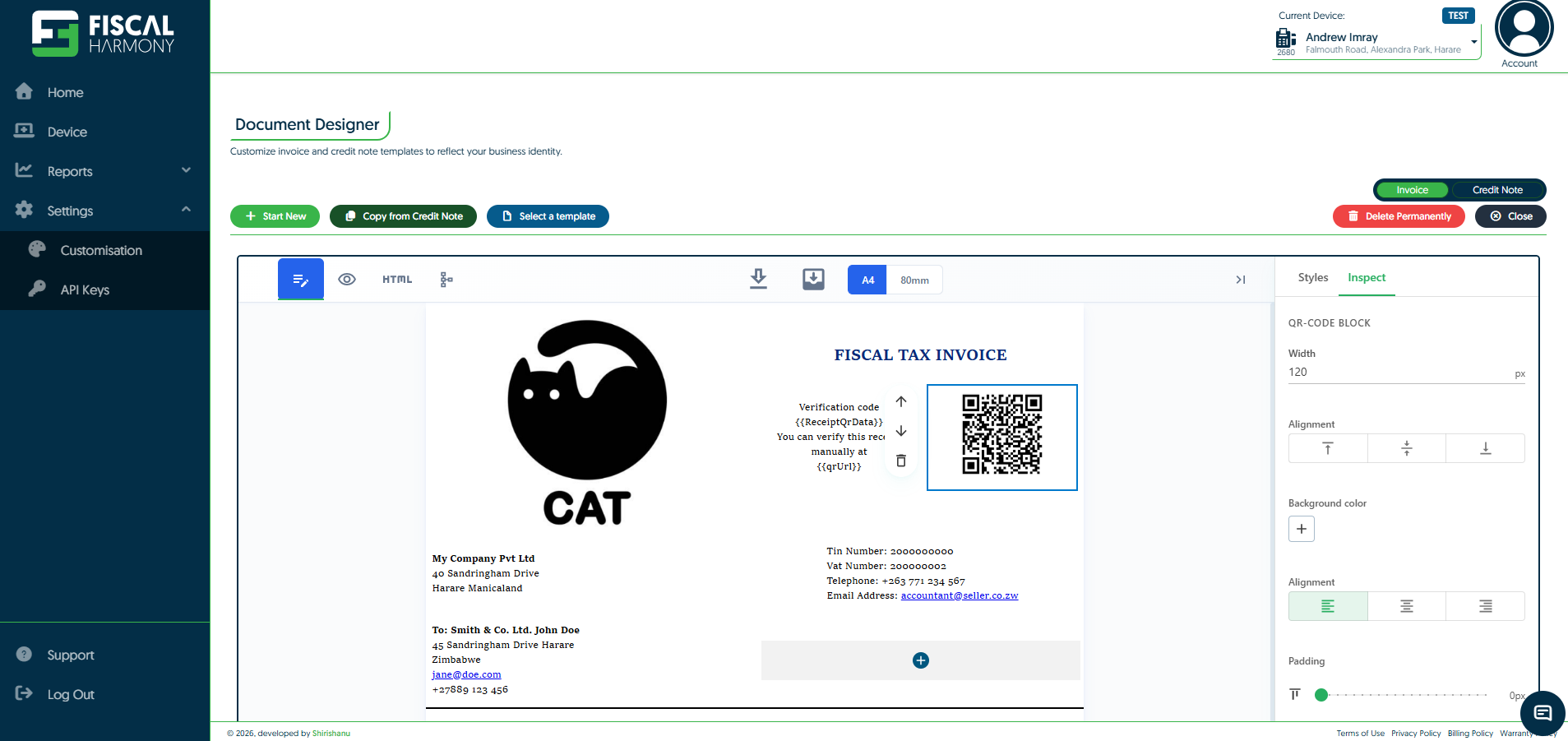The width and height of the screenshot is (1568, 741).
Task: Open the Current Device dropdown
Action: coord(1473,42)
